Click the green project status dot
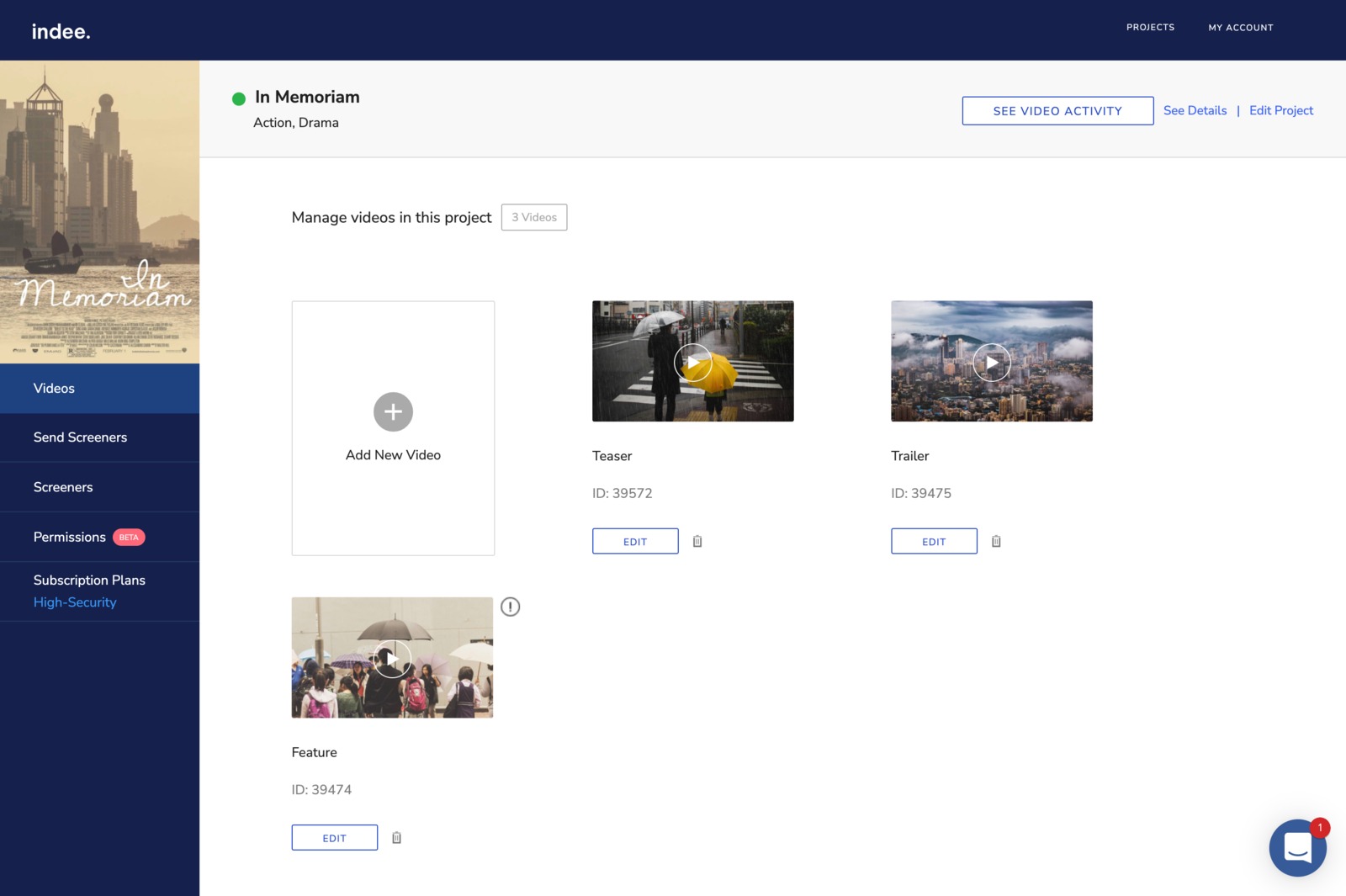Screen dimensions: 1346x896 239,98
